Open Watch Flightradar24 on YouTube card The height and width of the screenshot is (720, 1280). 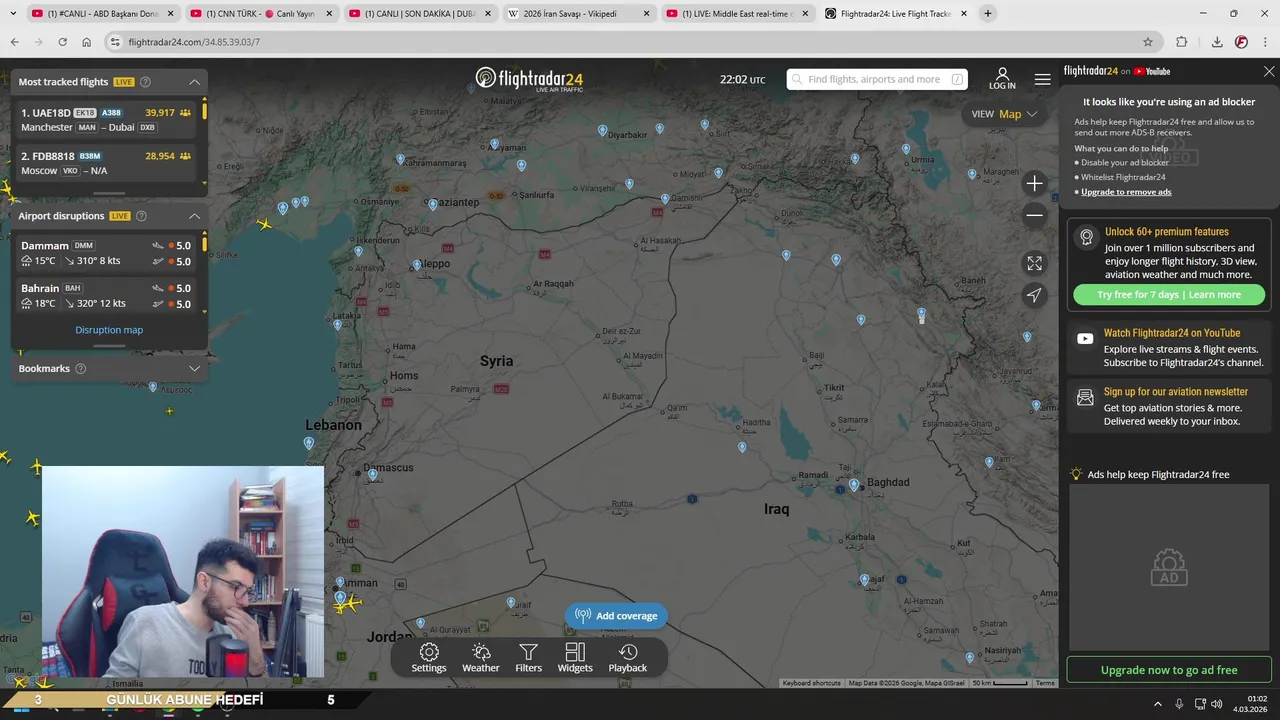pyautogui.click(x=1169, y=347)
